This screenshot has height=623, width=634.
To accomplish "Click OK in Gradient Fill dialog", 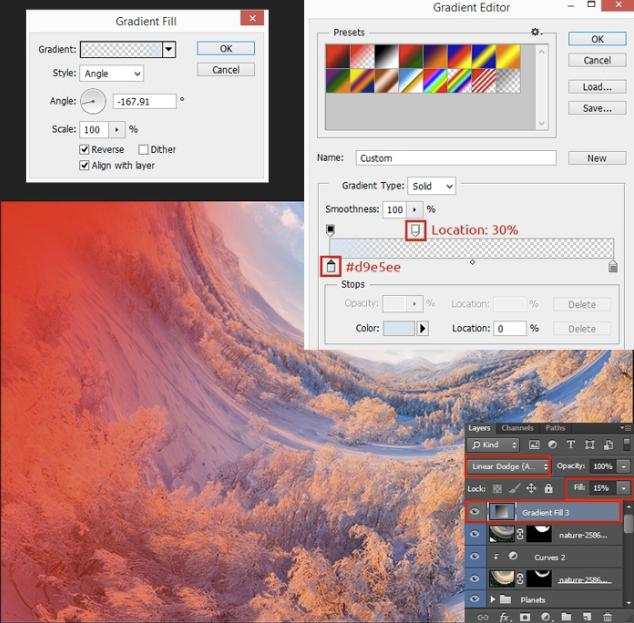I will (226, 49).
